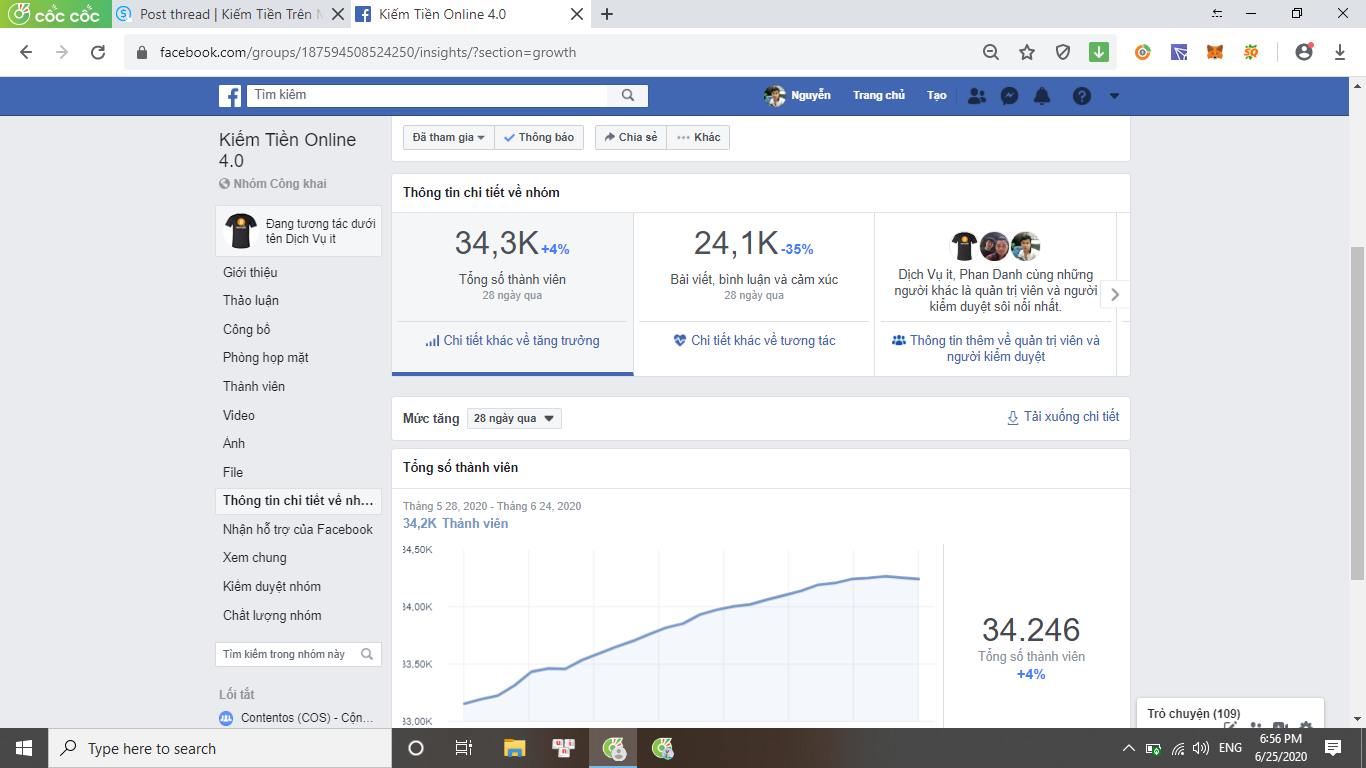
Task: Reload the page in browser
Action: (98, 52)
